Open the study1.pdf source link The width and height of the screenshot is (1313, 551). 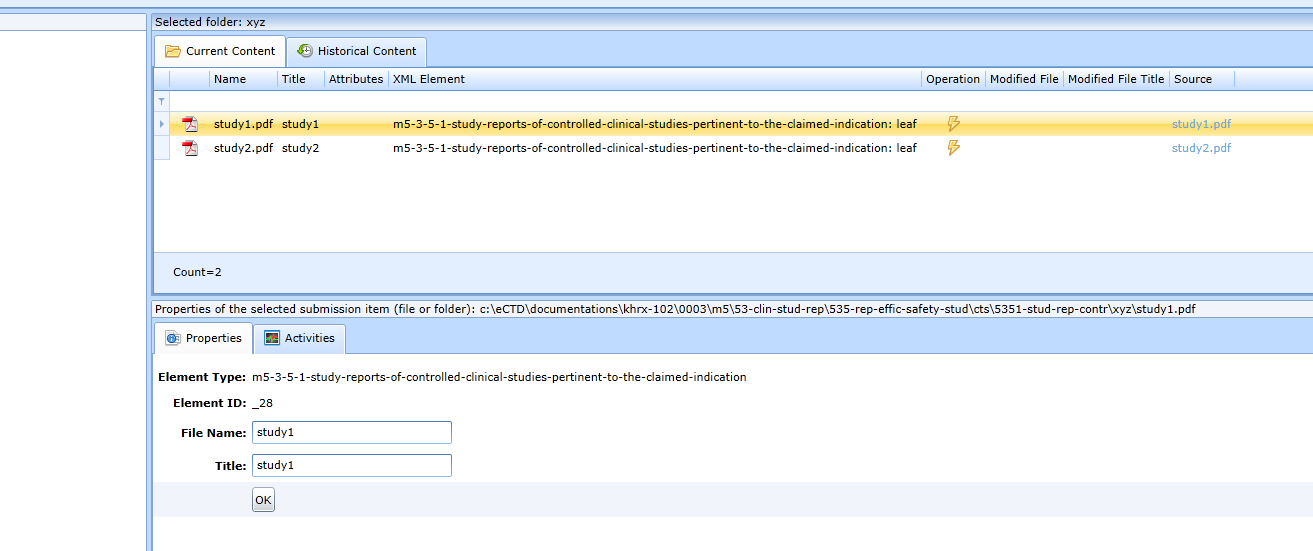(1201, 124)
